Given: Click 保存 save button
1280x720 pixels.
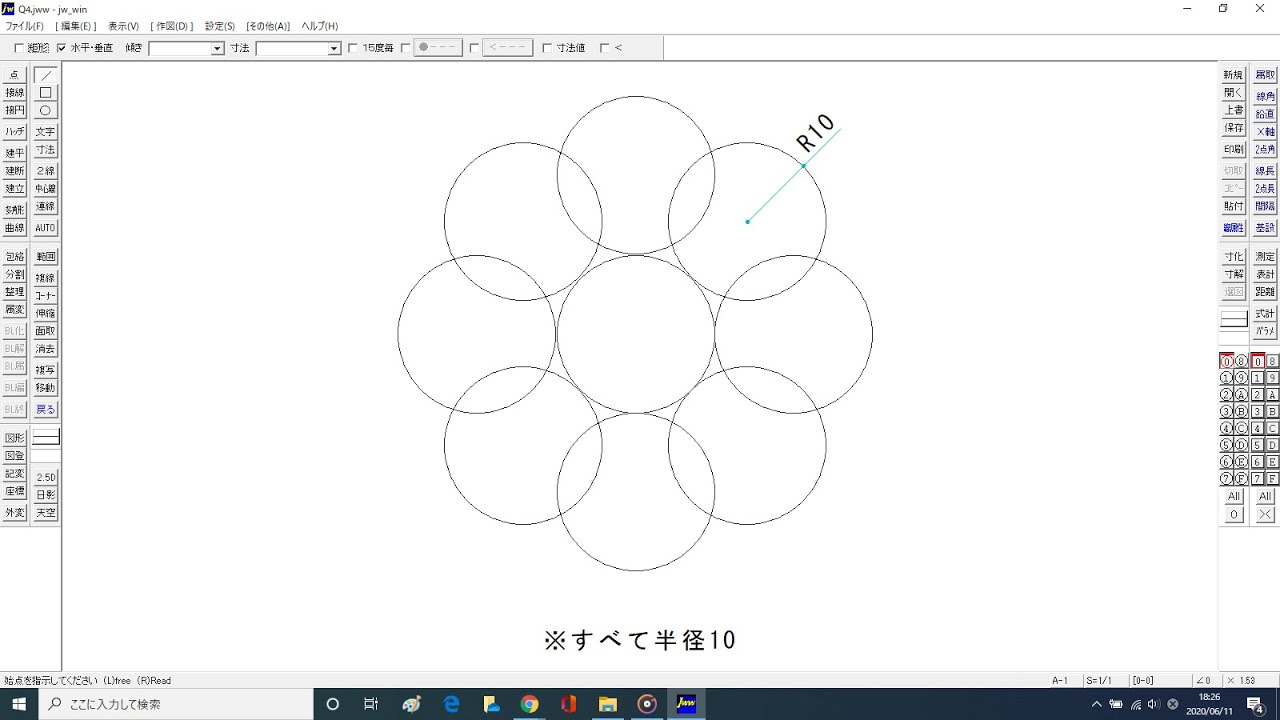Looking at the screenshot, I should (1233, 128).
